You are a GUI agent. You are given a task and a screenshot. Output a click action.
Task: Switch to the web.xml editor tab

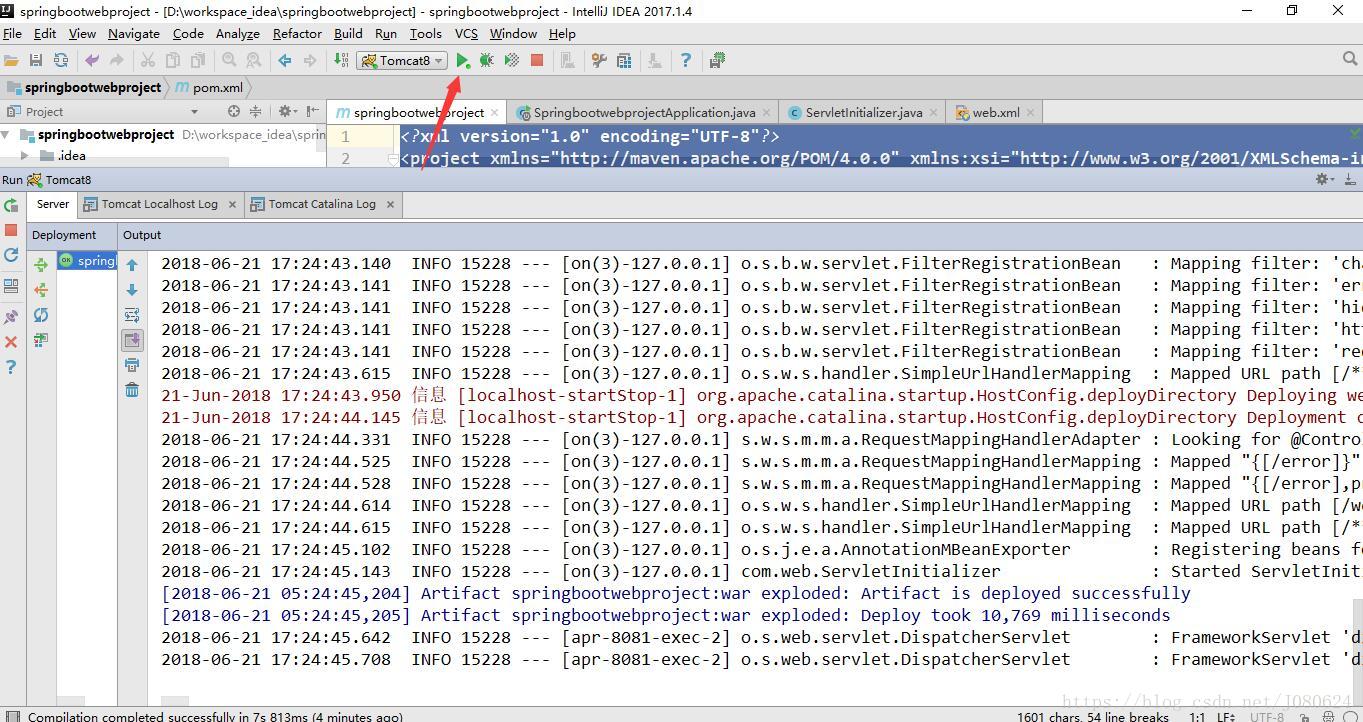[996, 112]
